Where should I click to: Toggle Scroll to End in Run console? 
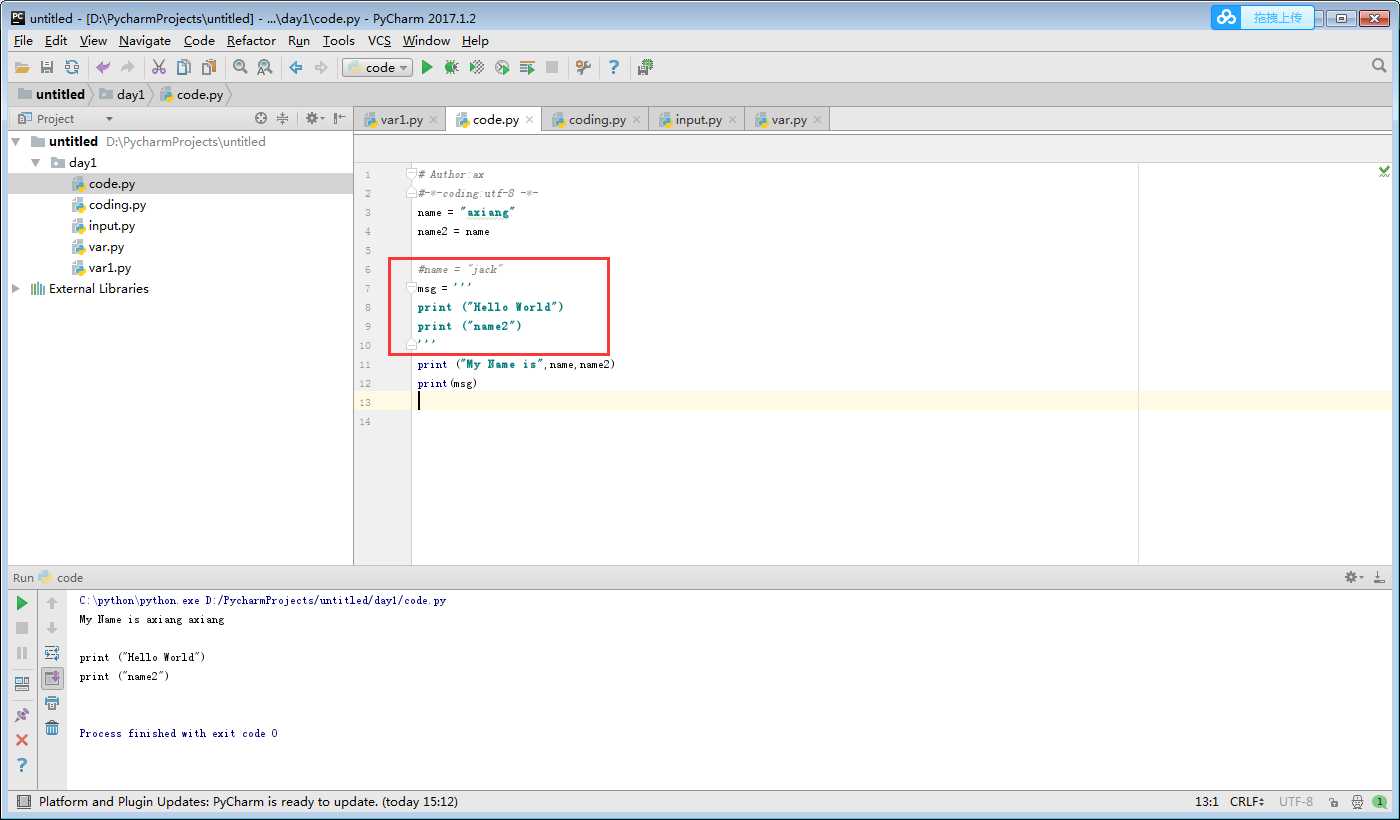click(x=52, y=678)
